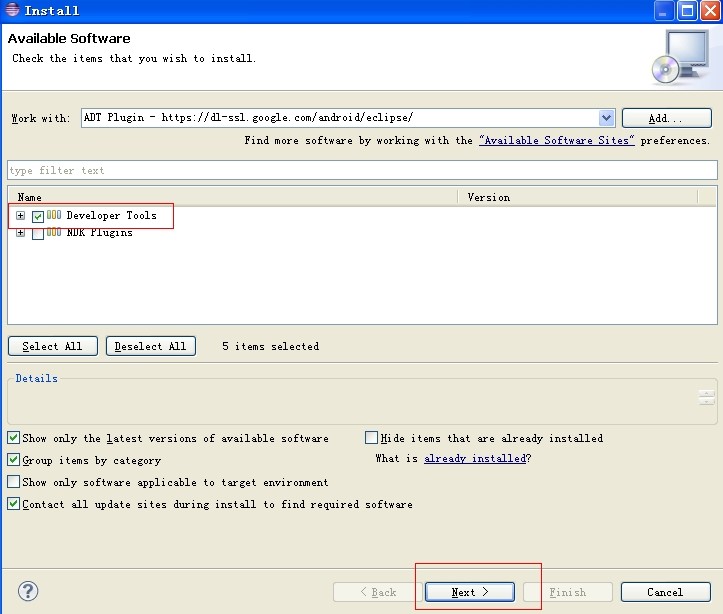Viewport: 723px width, 614px height.
Task: Open the already installed link
Action: (x=474, y=459)
